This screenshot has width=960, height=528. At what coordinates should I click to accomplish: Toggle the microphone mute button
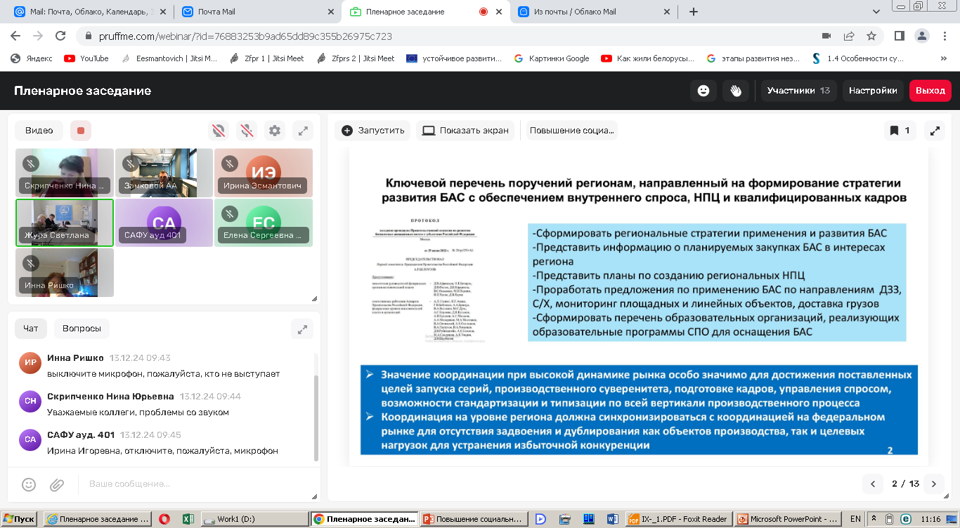[x=246, y=131]
